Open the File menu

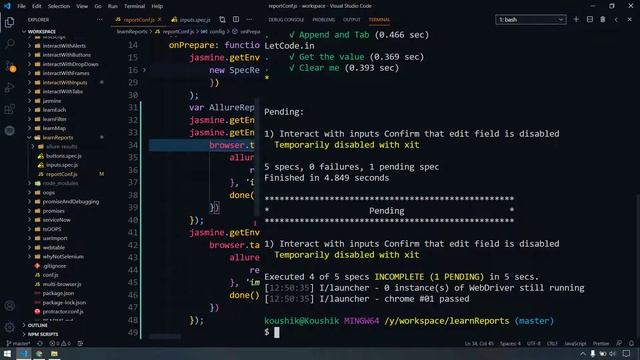(22, 6)
